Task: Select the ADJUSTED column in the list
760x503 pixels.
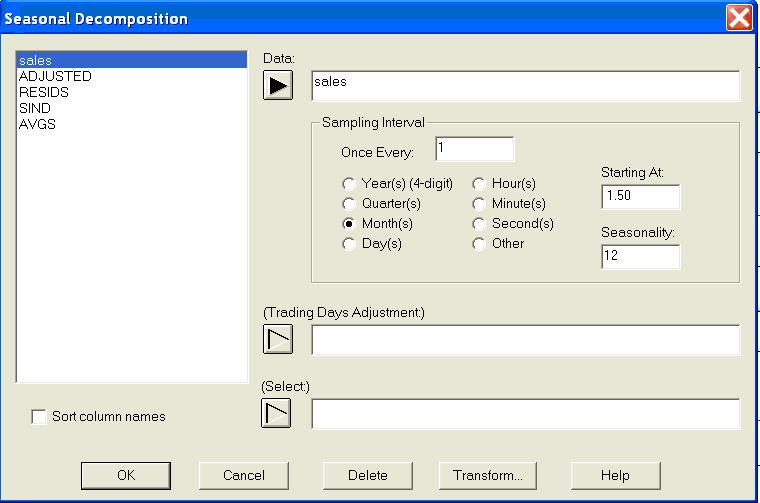Action: coord(132,76)
